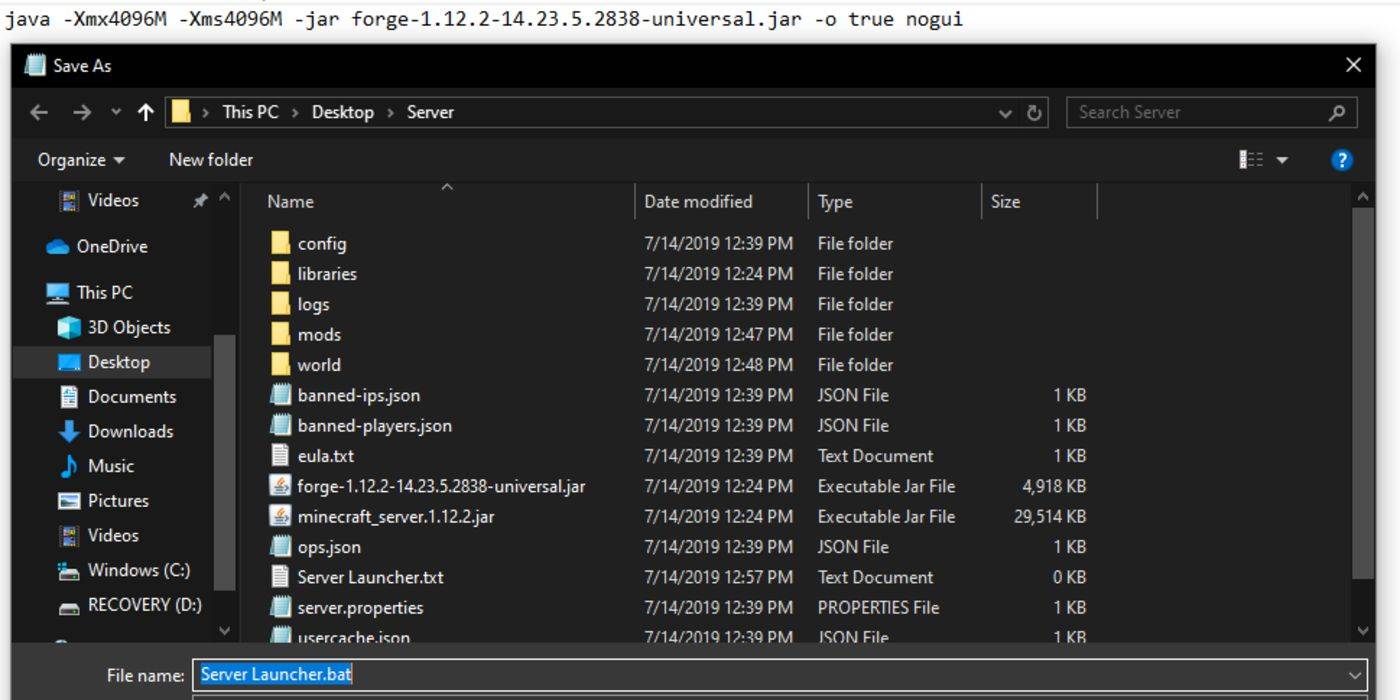Image resolution: width=1400 pixels, height=700 pixels.
Task: Navigate up one level using the up arrow
Action: pos(145,112)
